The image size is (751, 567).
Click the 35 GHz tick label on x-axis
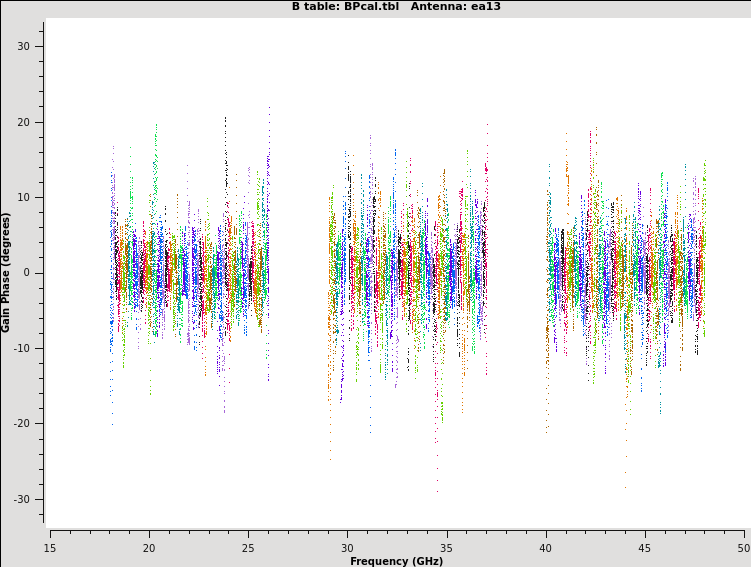pos(447,547)
